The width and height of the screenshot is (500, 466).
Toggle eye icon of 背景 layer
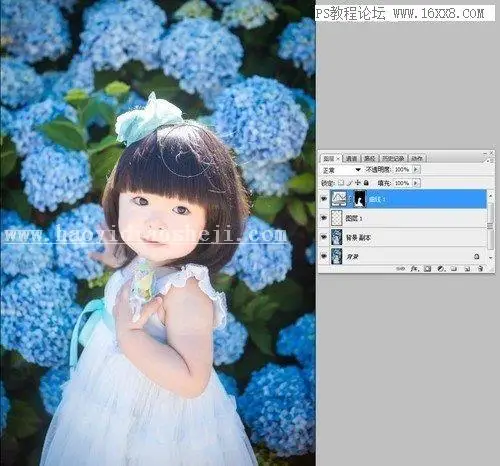324,256
